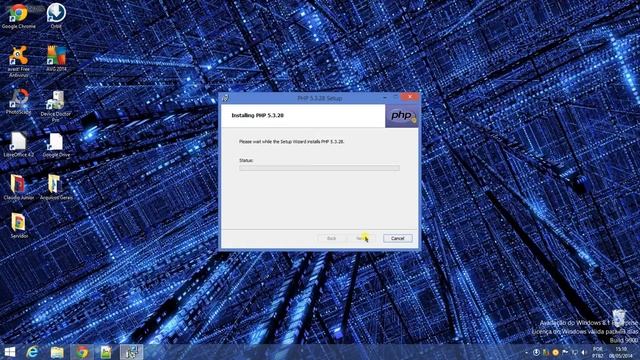The width and height of the screenshot is (640, 360).
Task: Switch to Chrome on the taskbar
Action: (x=82, y=352)
